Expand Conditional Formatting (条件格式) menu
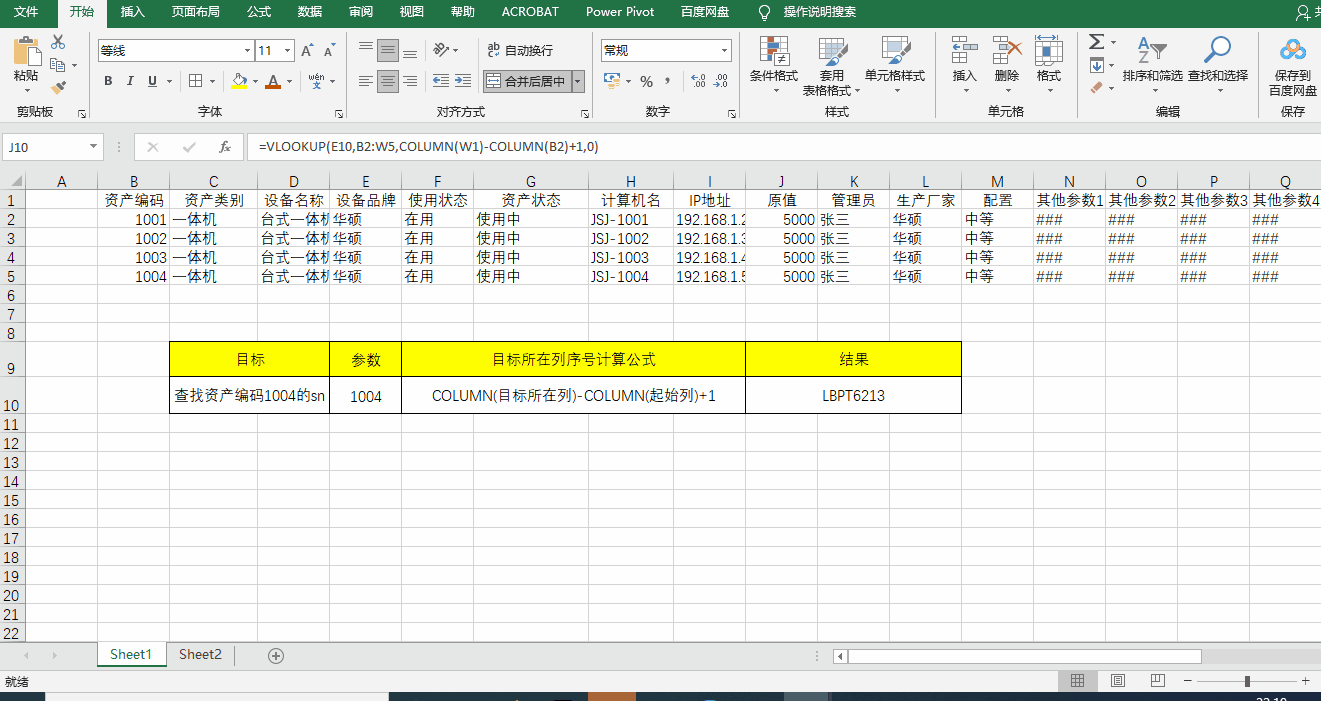1321x701 pixels. pyautogui.click(x=774, y=66)
